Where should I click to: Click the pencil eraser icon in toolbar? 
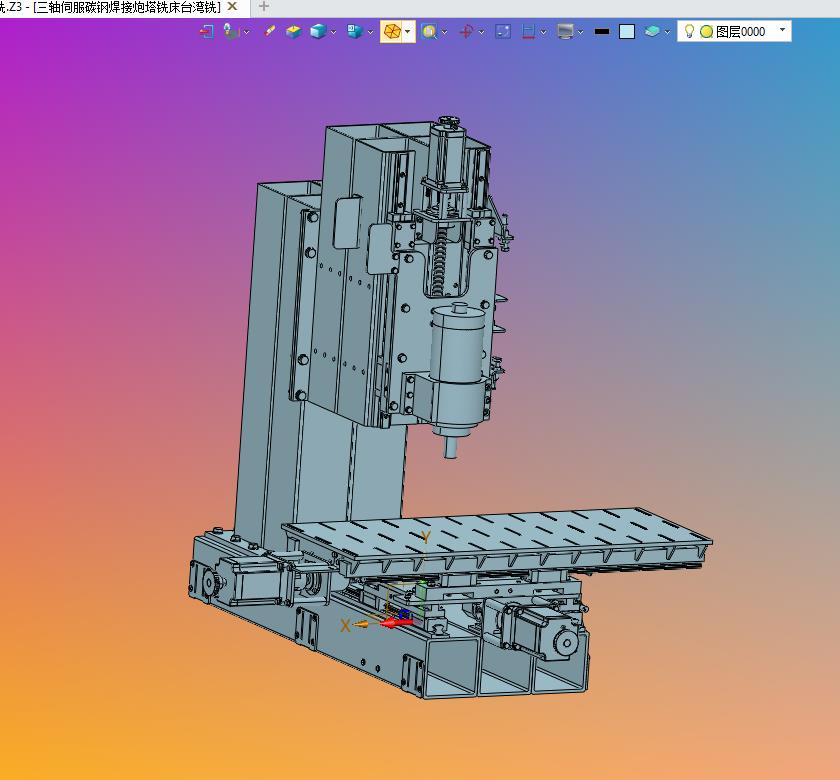(x=269, y=31)
